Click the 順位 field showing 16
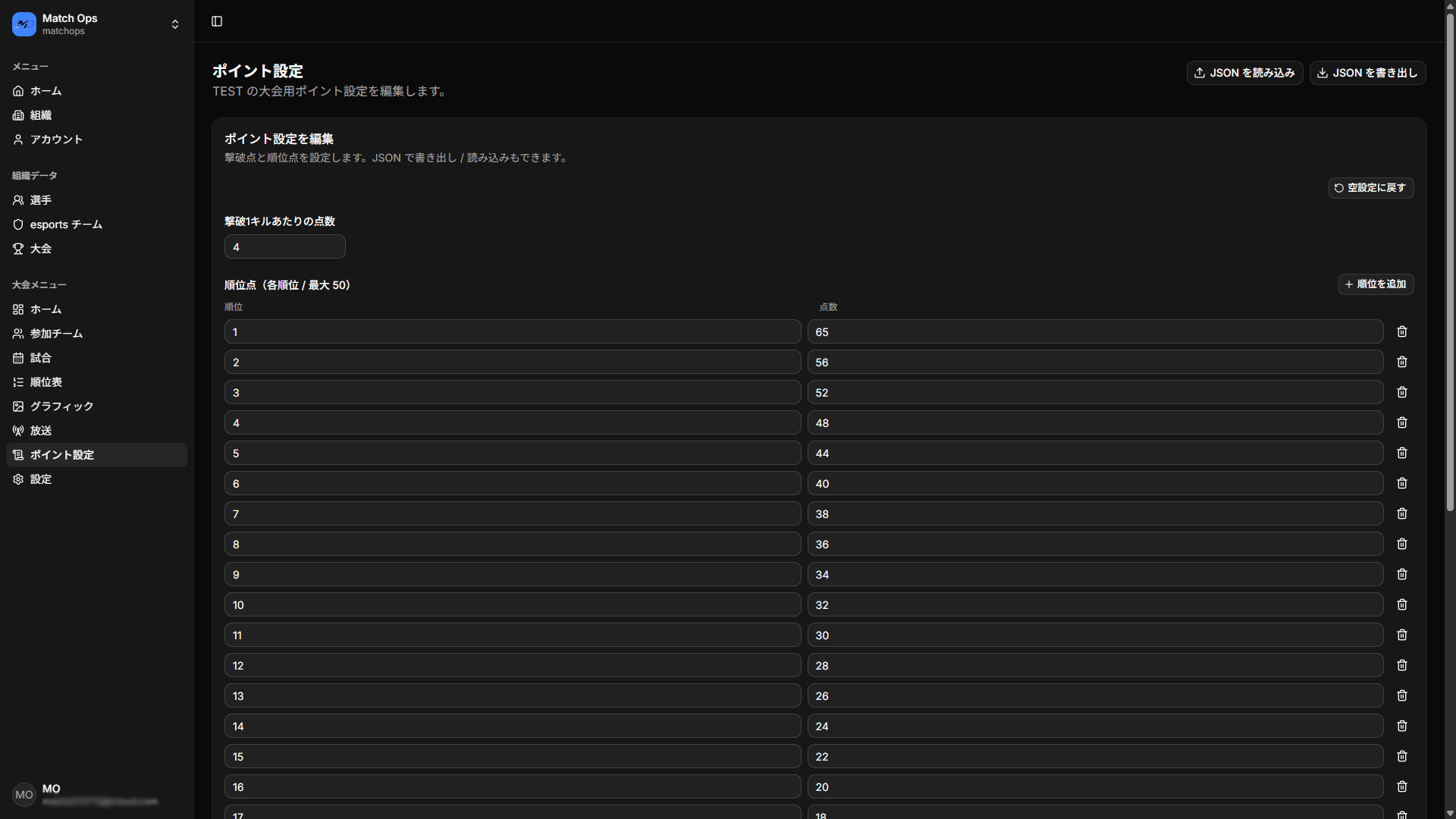Image resolution: width=1456 pixels, height=819 pixels. [x=513, y=786]
